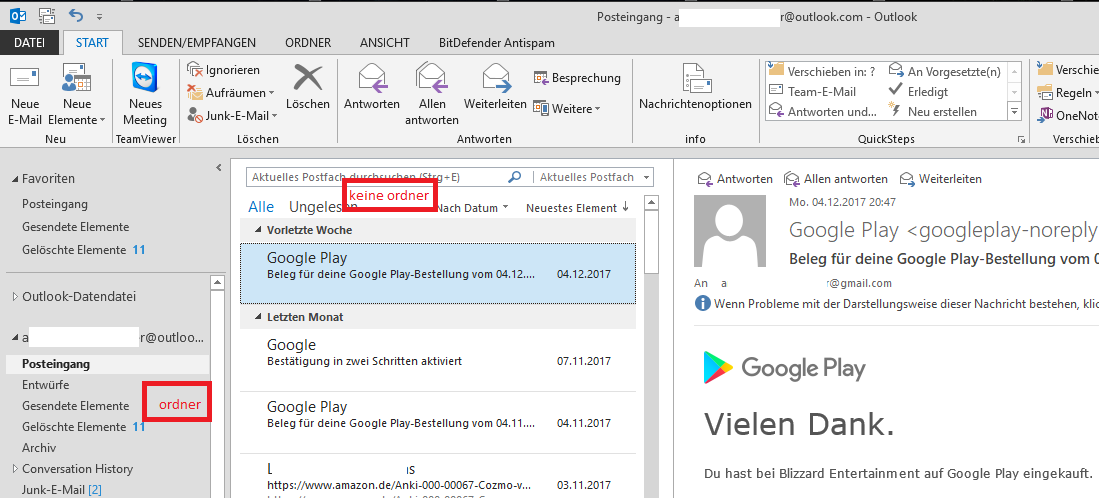Open the Google Play message dated 04.11.2017
1099x498 pixels.
(438, 423)
